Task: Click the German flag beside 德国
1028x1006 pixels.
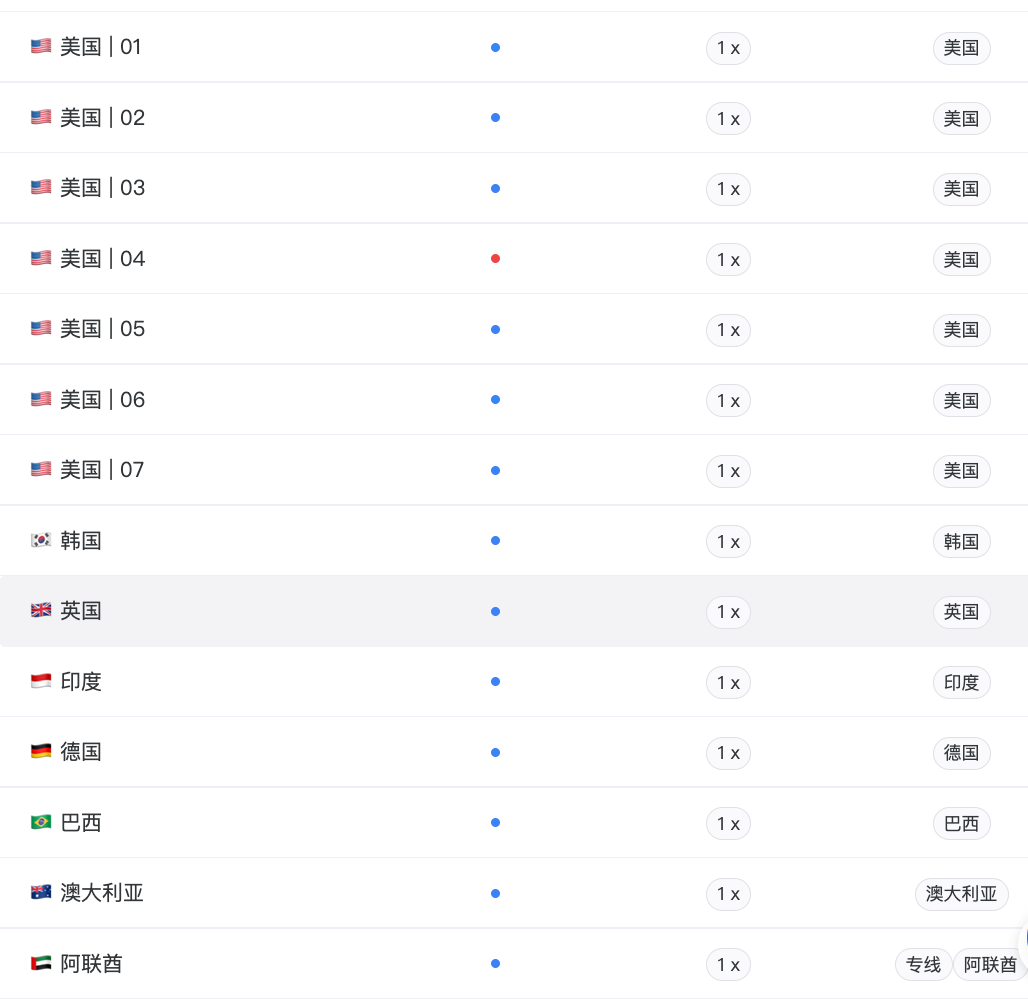Action: coord(41,752)
